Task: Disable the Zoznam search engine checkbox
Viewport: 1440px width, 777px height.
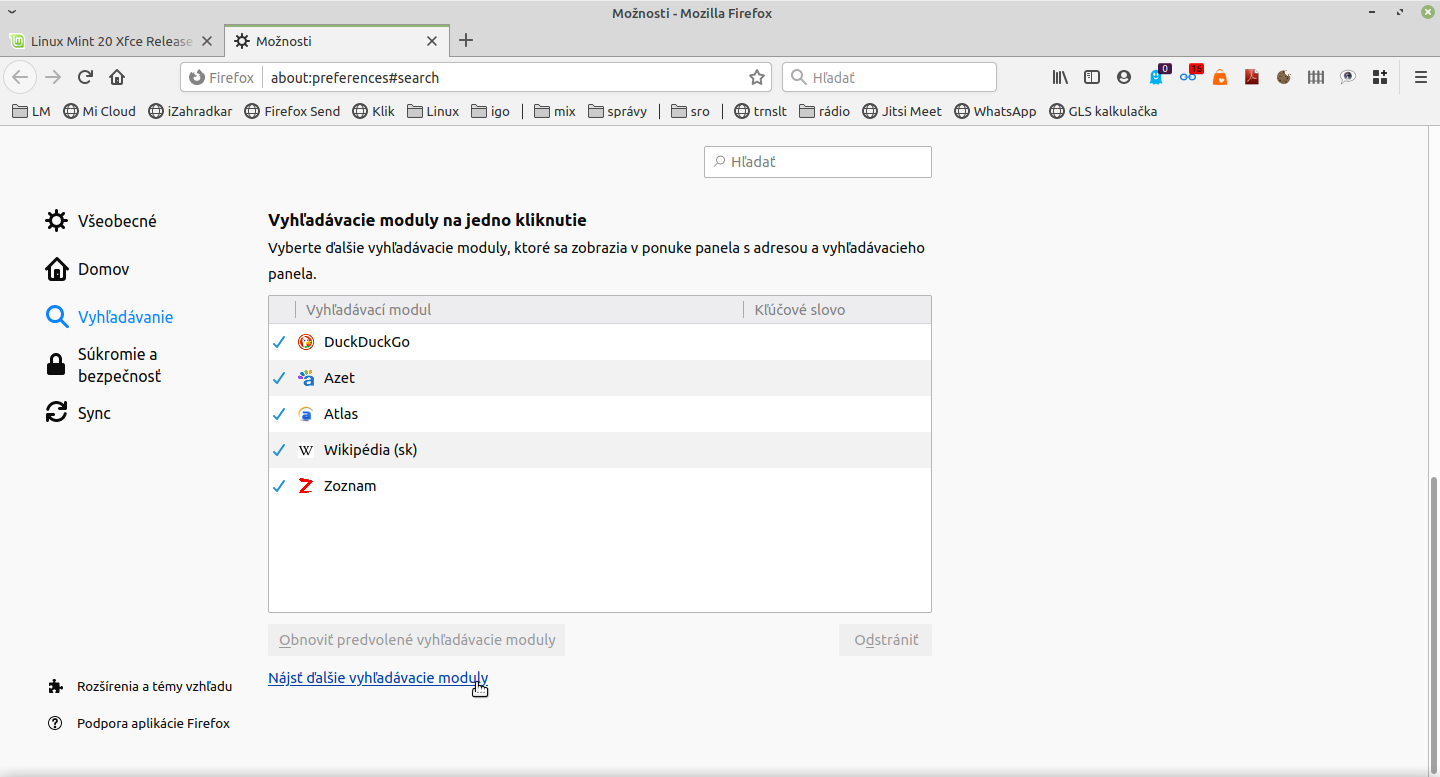Action: tap(279, 486)
